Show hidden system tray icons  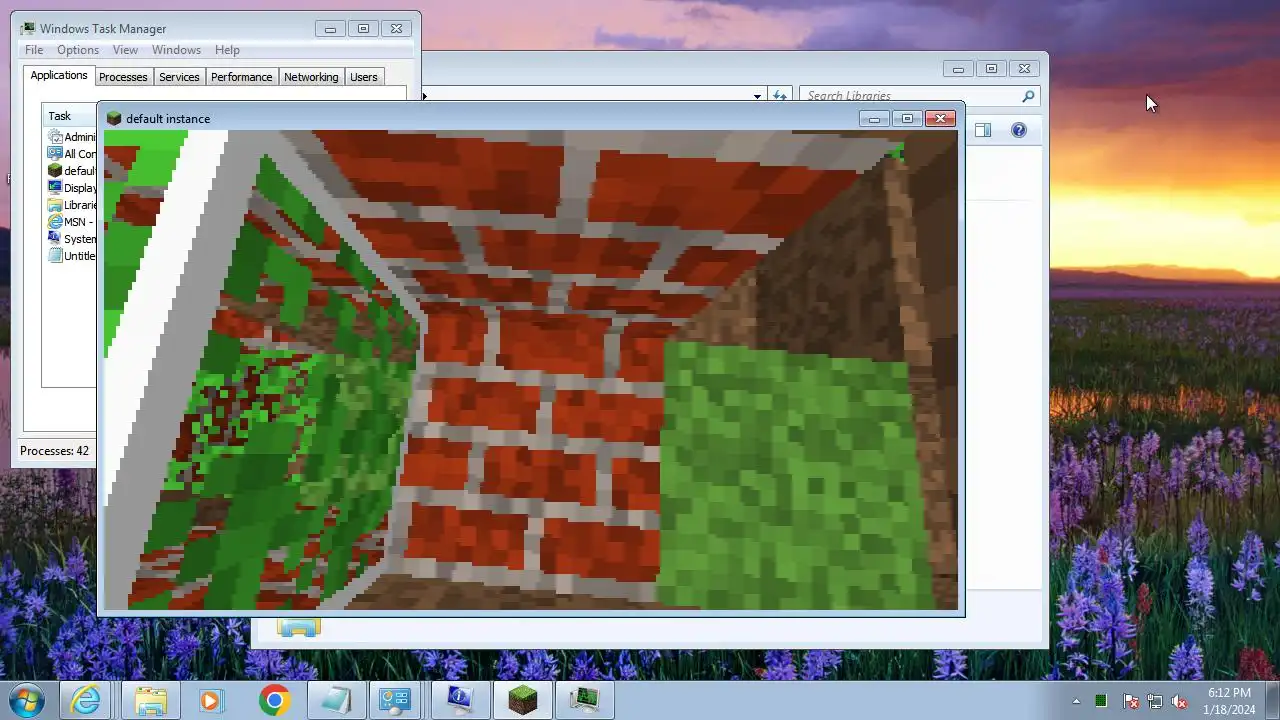[1076, 701]
